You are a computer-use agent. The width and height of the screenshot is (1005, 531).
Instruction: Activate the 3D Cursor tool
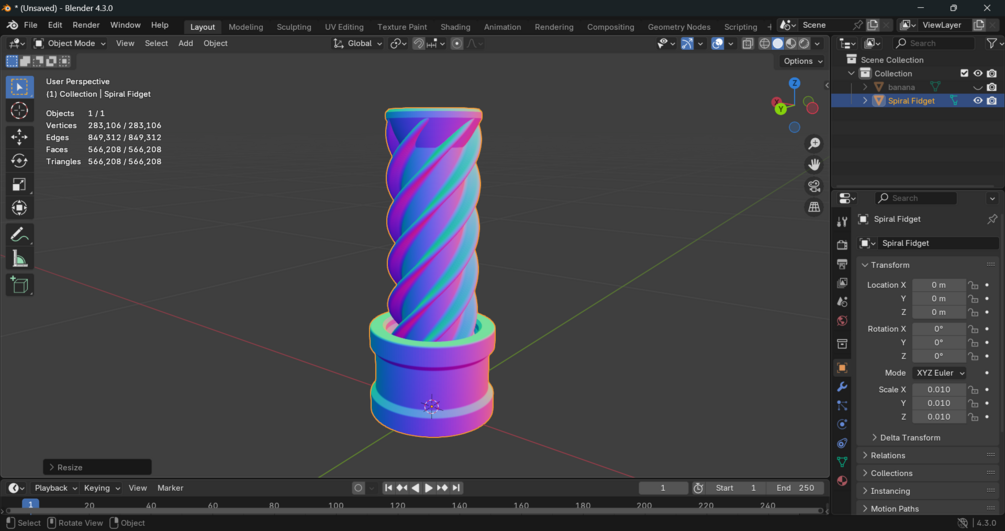(19, 110)
